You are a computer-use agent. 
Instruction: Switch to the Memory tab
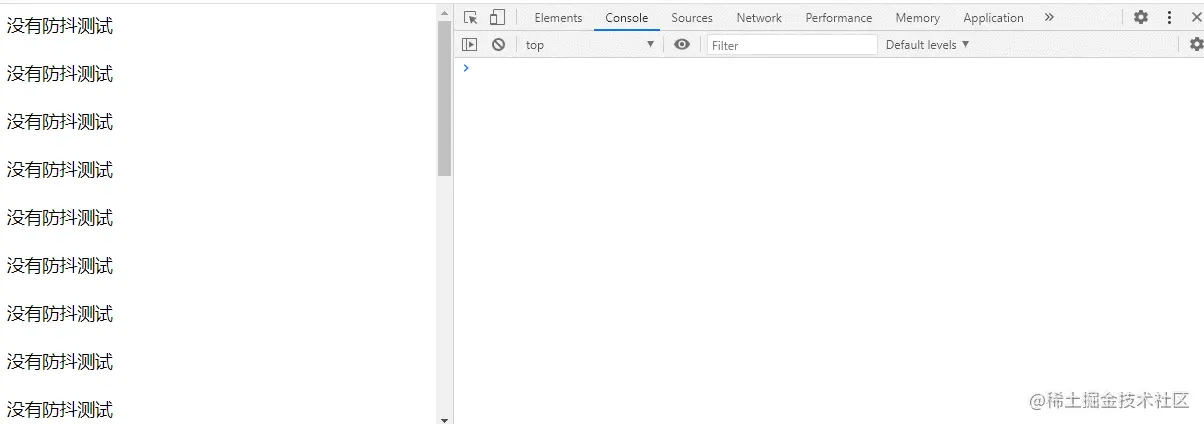click(917, 17)
